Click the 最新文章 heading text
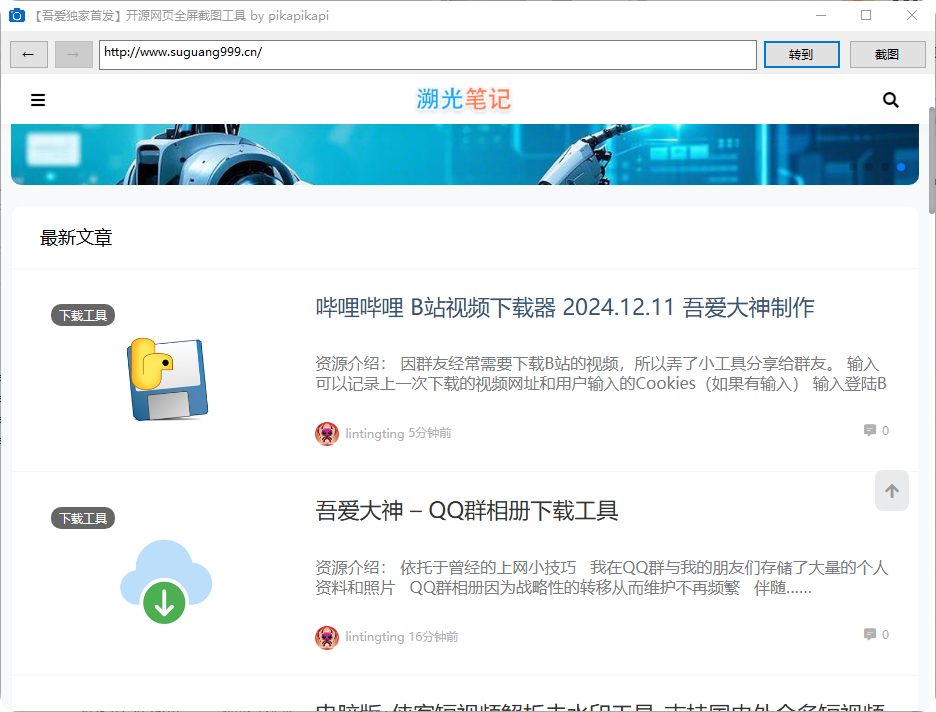This screenshot has height=712, width=936. point(76,238)
